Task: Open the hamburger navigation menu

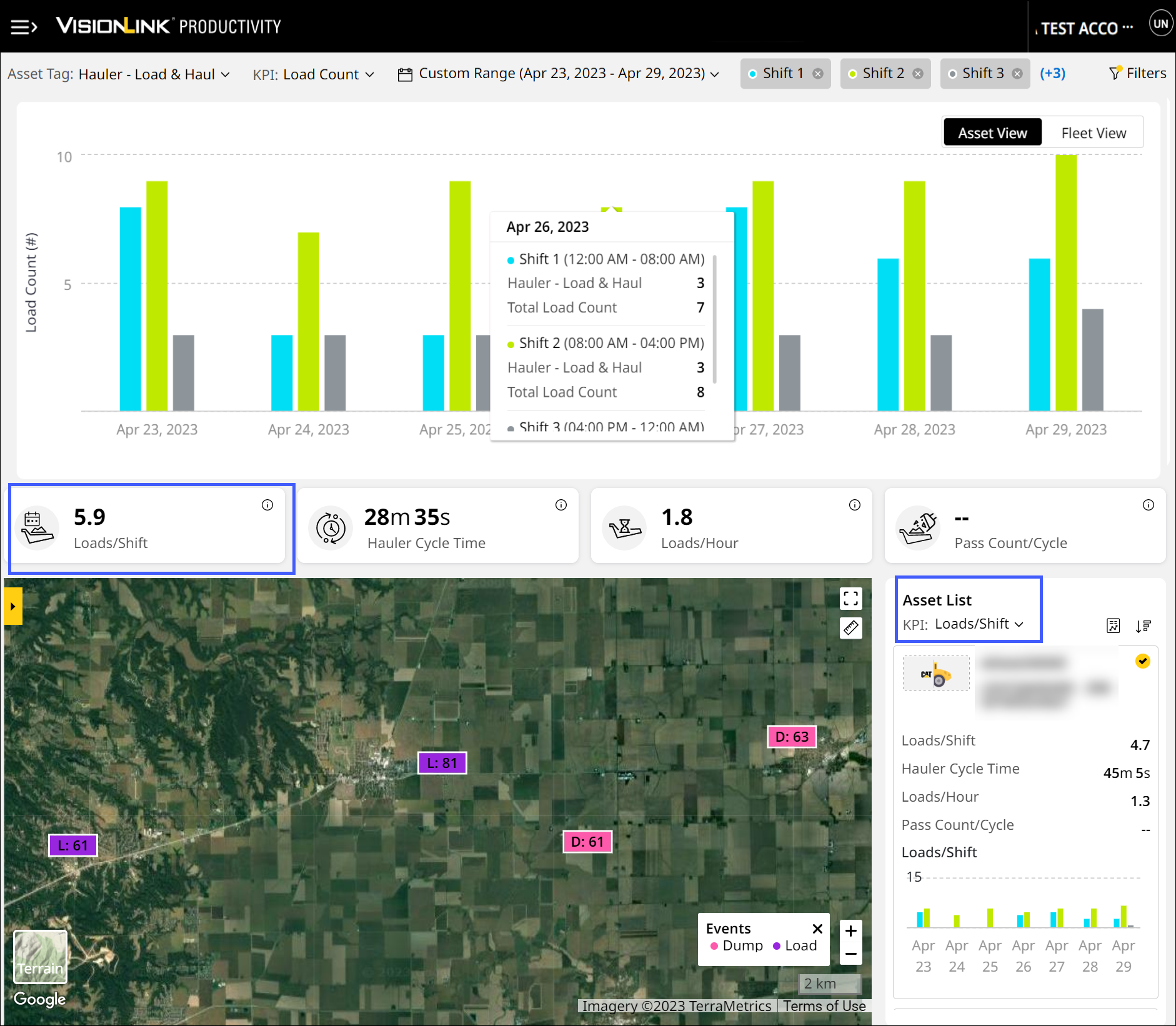Action: point(24,27)
